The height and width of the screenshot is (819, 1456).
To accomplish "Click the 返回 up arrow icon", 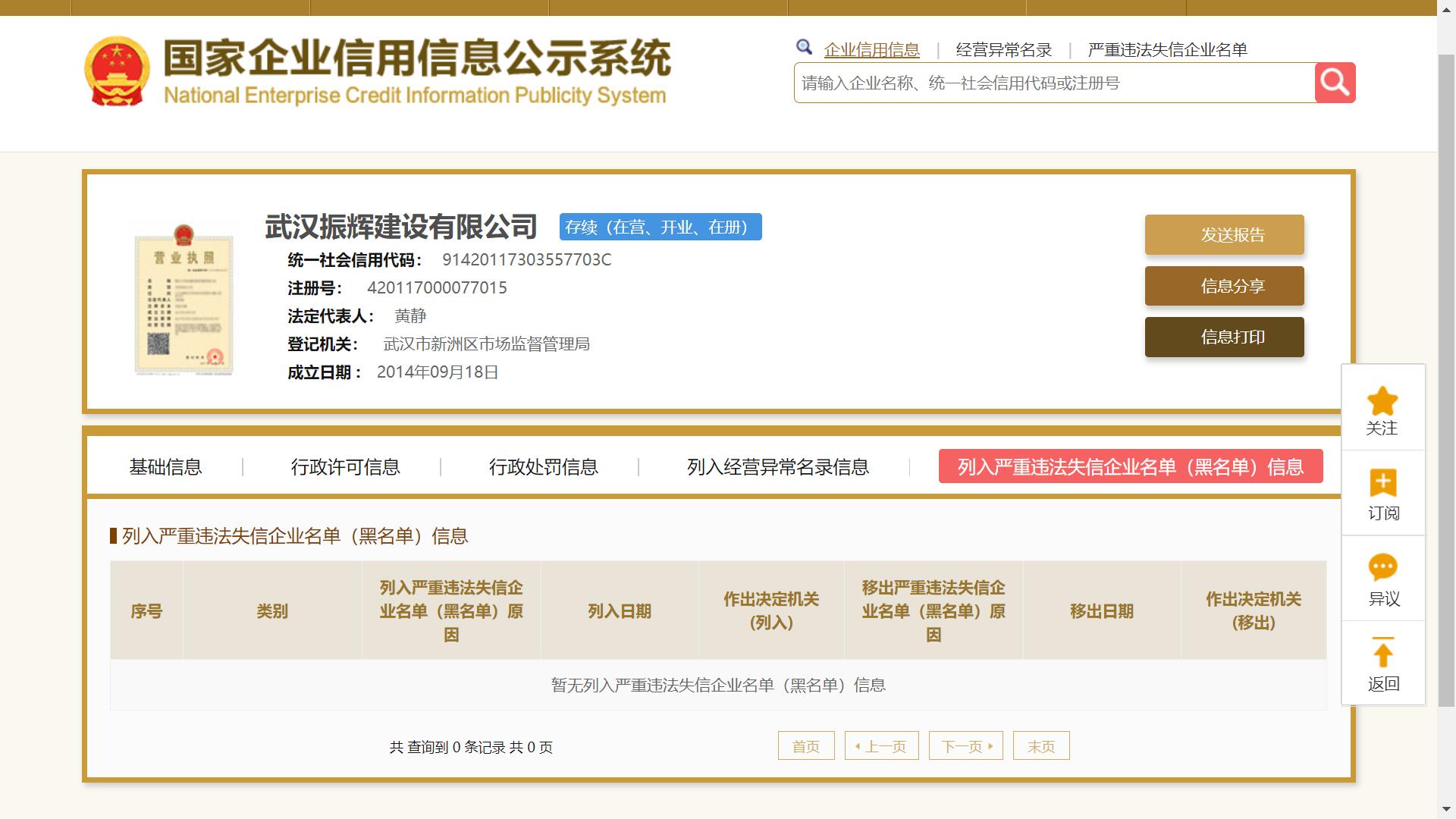I will click(1383, 652).
